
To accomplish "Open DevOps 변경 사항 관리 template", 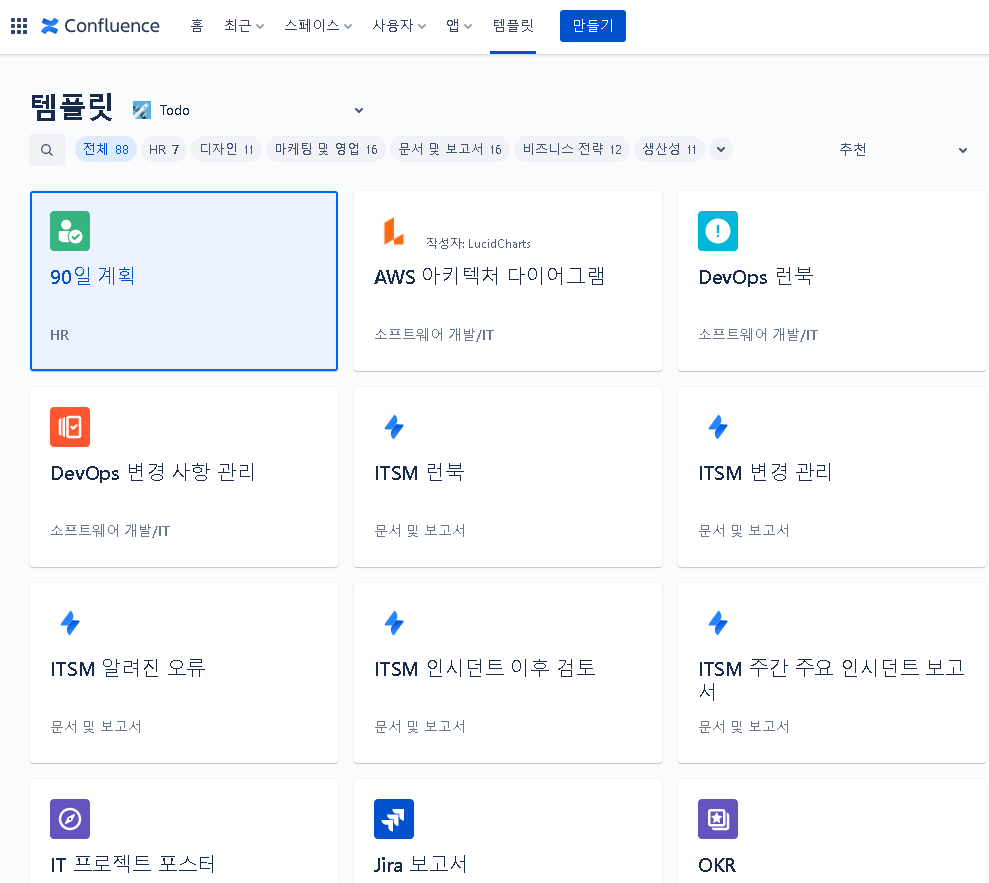I will pos(153,472).
